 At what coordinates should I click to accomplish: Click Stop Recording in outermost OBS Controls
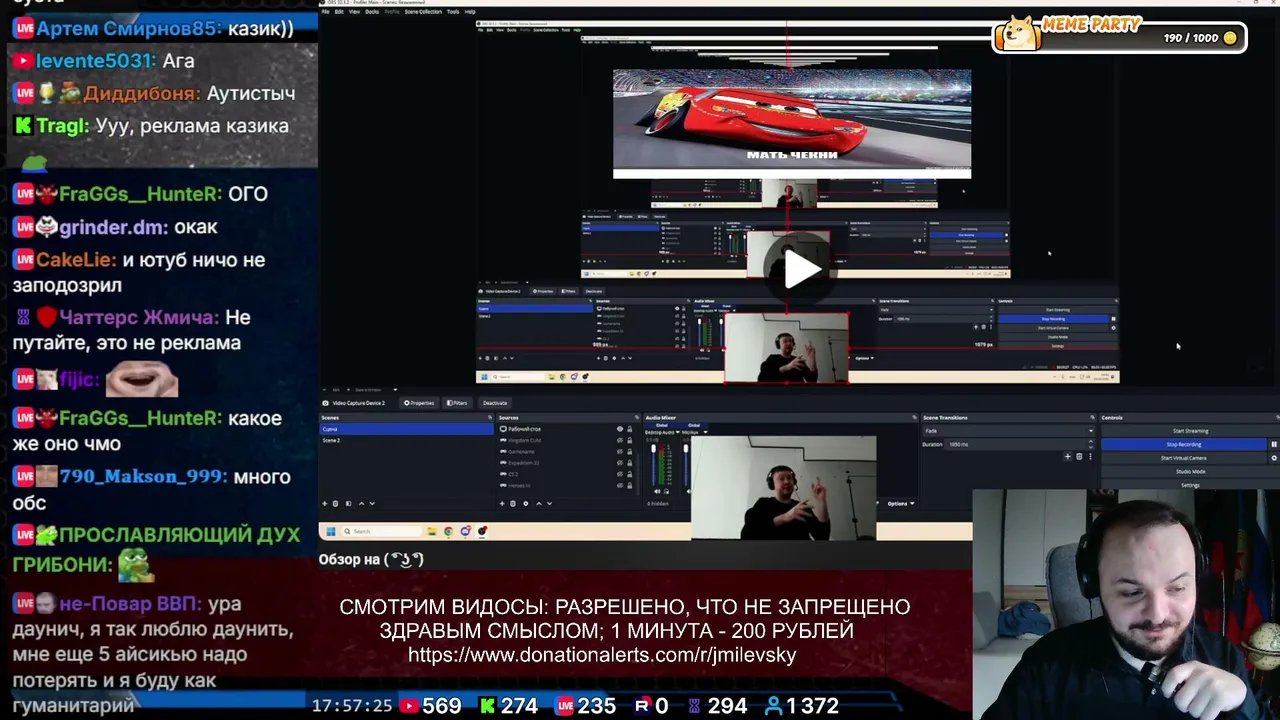tap(1184, 444)
